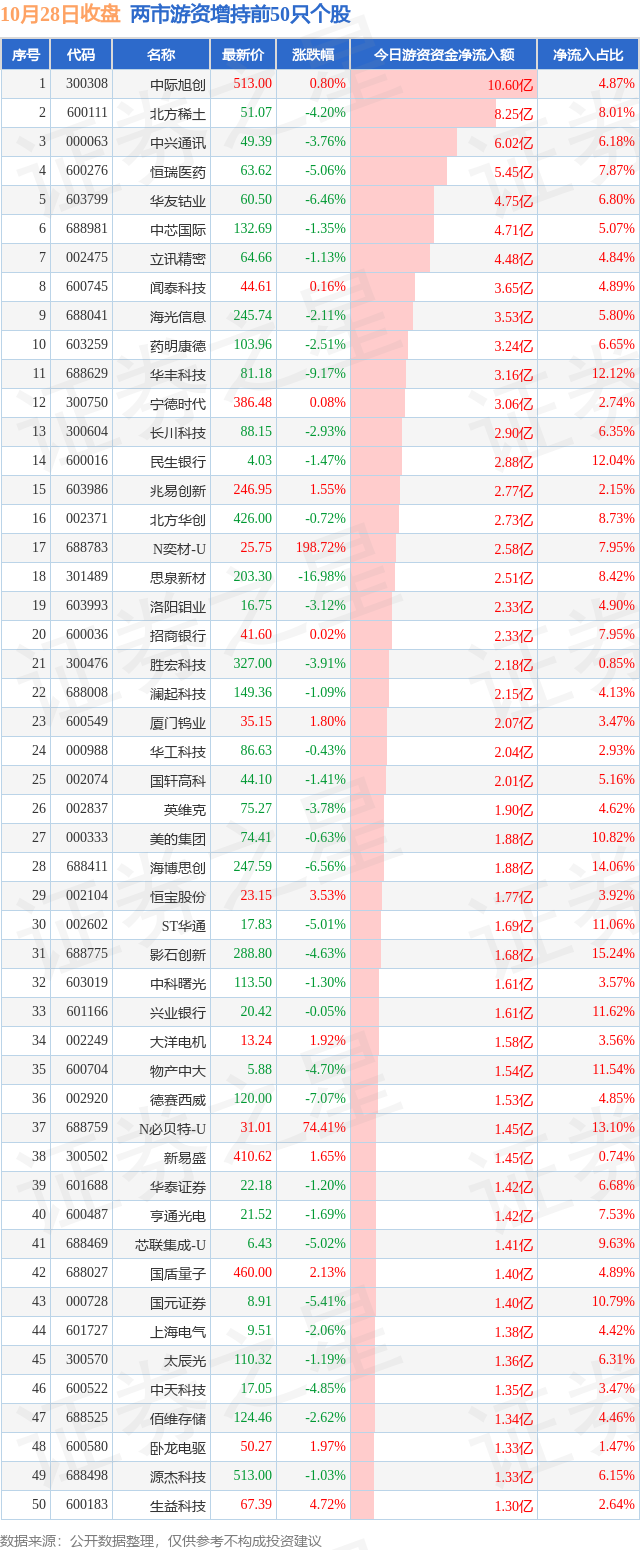Click stock name 卧龙电驱
This screenshot has height=1550, width=640.
point(178,1448)
